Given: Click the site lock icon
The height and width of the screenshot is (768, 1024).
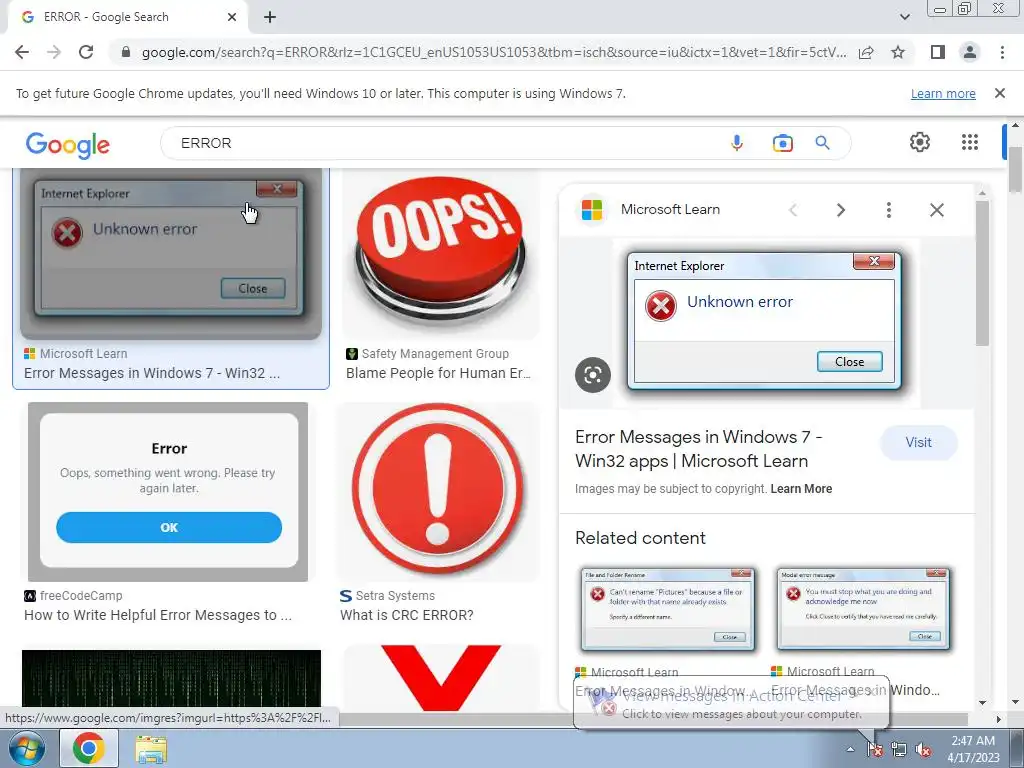Looking at the screenshot, I should pyautogui.click(x=126, y=52).
